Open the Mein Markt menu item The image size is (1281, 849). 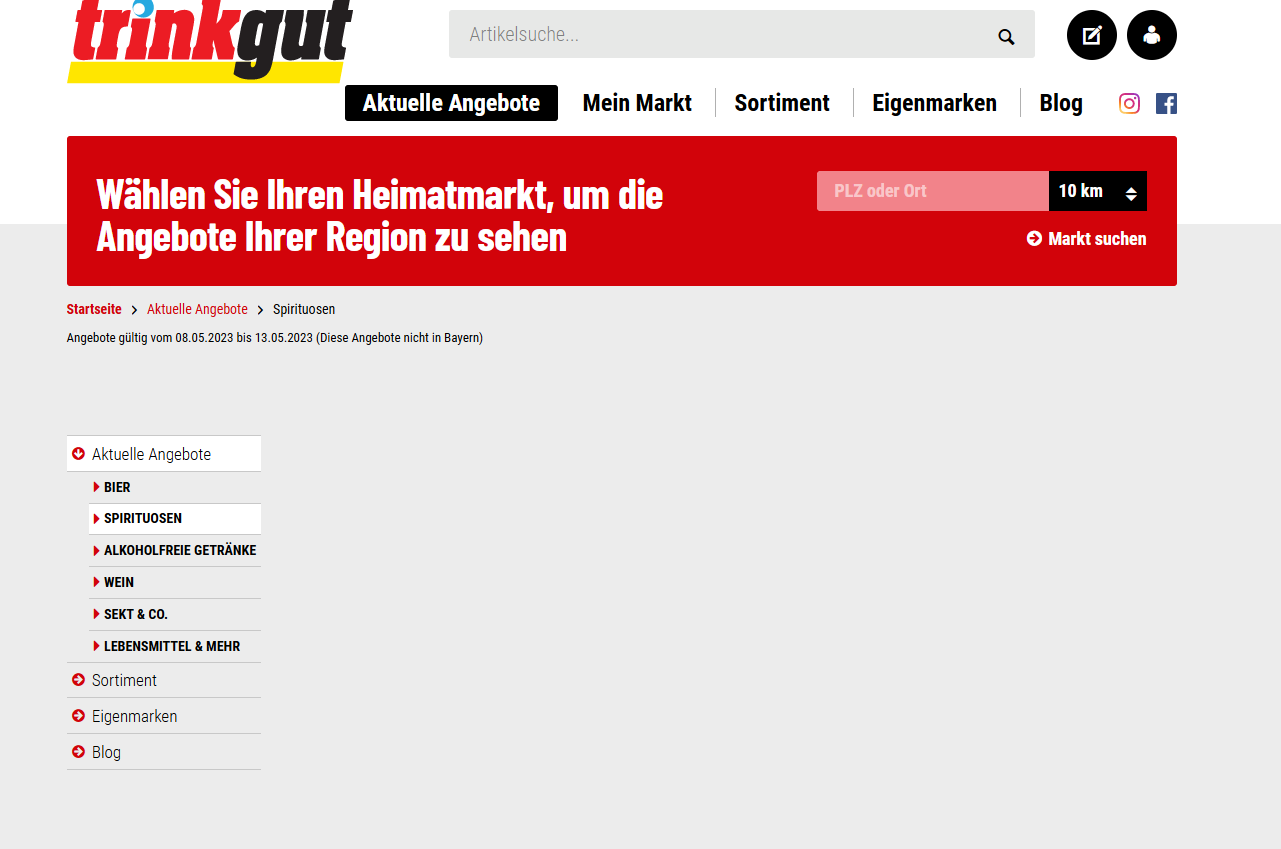pos(637,103)
